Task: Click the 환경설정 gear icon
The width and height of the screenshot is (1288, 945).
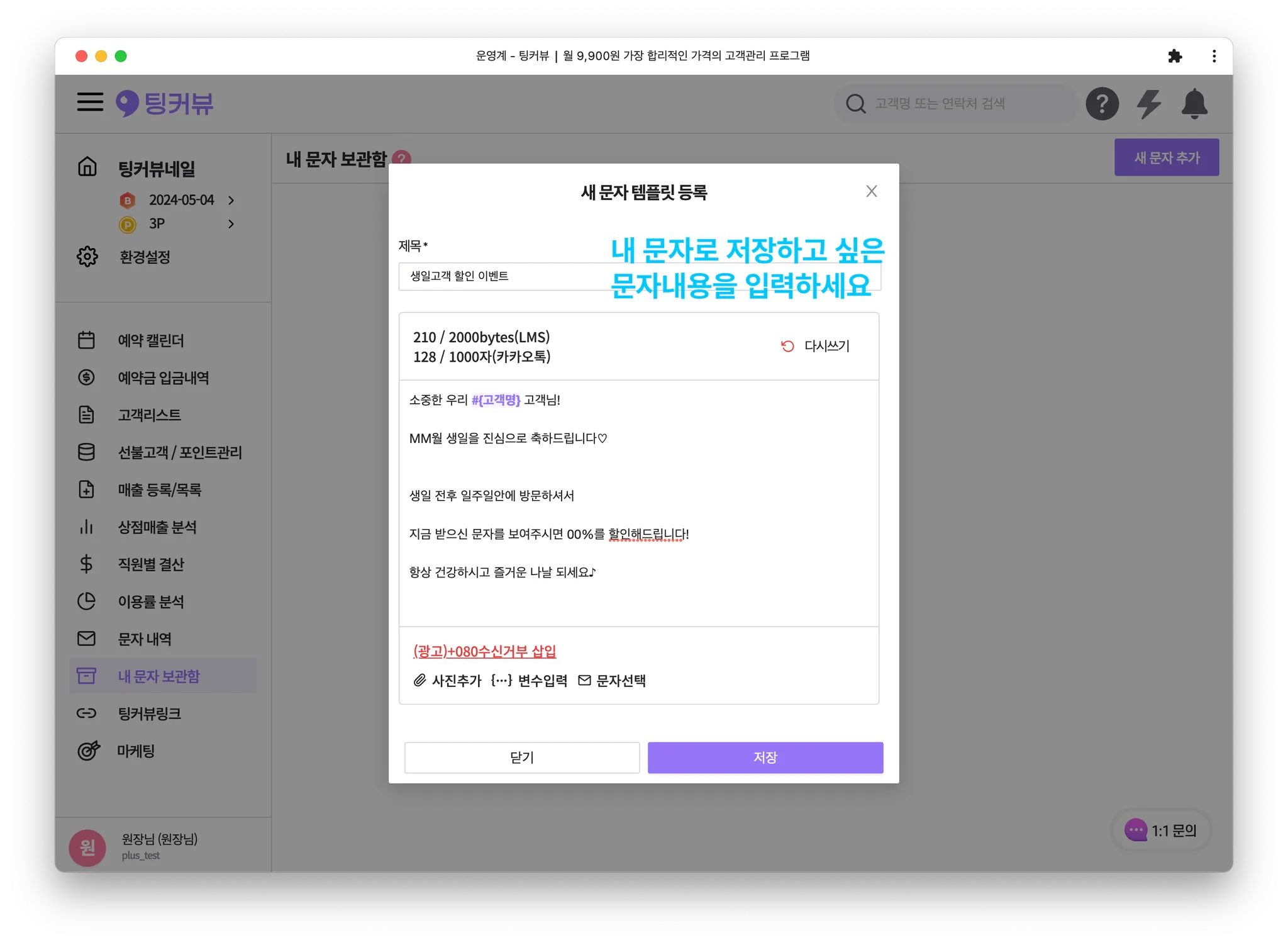Action: [x=87, y=257]
